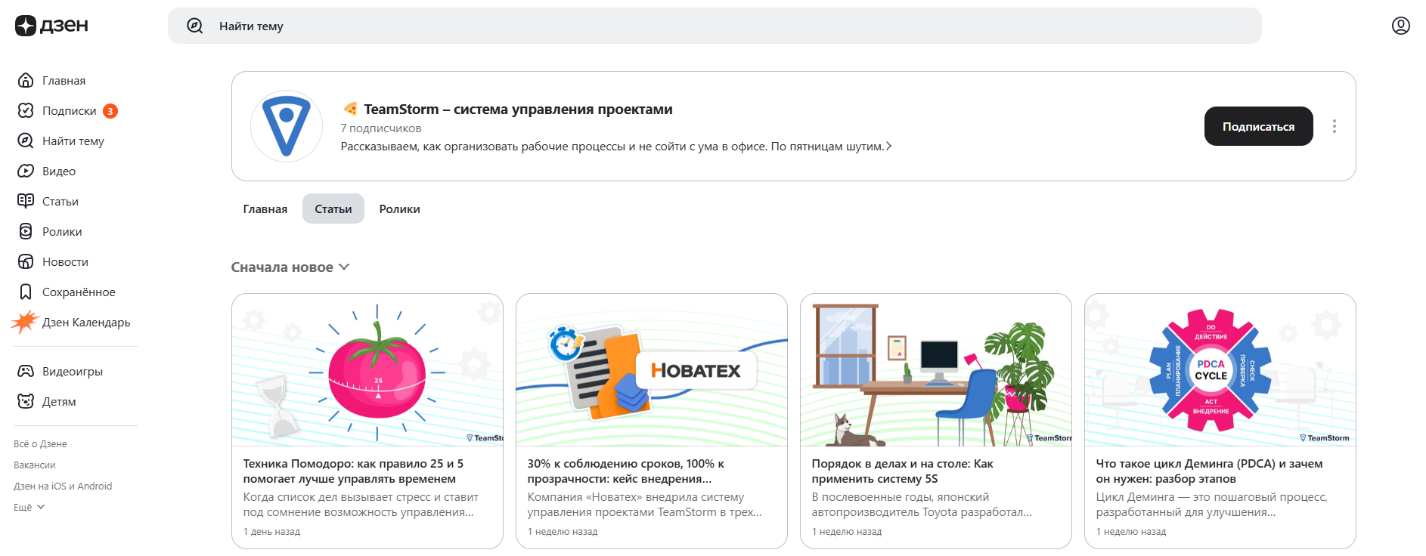Open the TeamStorm channel title link
This screenshot has width=1426, height=556.
(518, 109)
